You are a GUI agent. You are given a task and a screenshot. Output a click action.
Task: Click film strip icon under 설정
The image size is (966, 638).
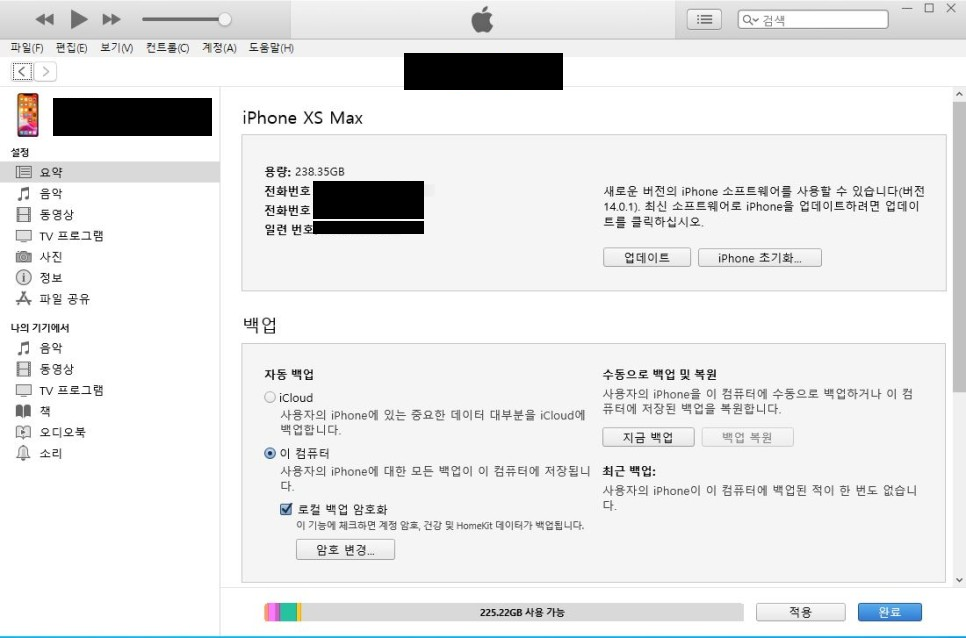click(23, 214)
